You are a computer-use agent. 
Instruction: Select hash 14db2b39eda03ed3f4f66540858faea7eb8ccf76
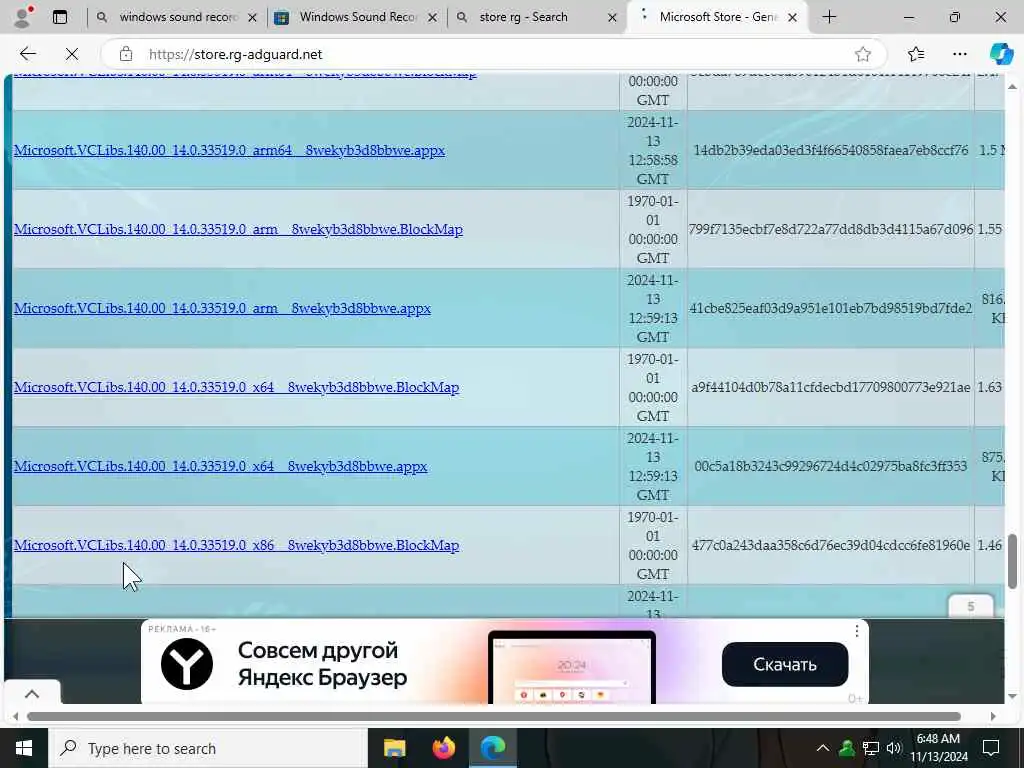tap(831, 150)
